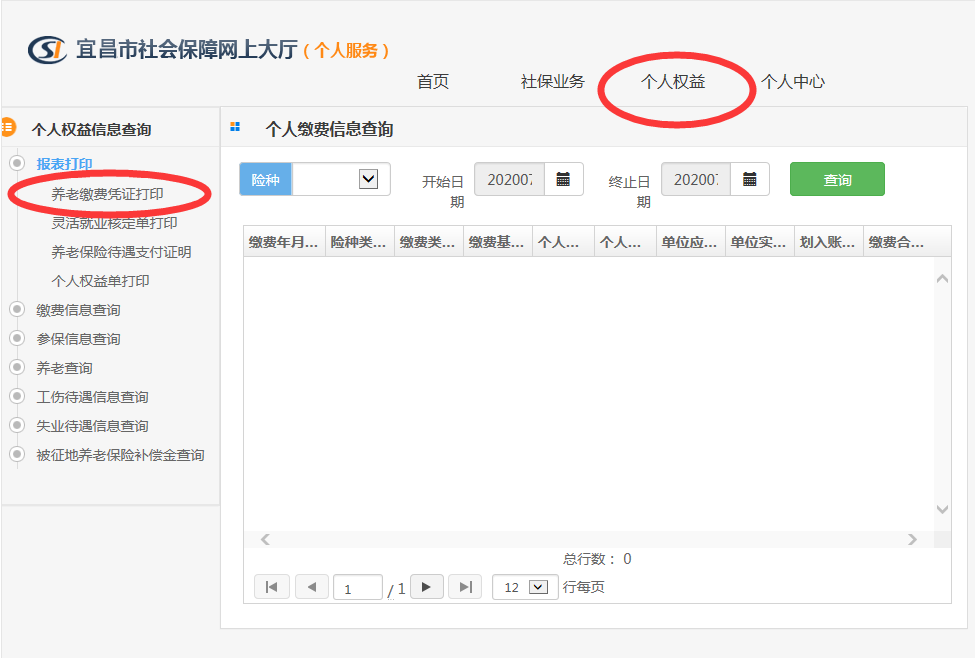Screen dimensions: 975x658
Task: Collapse the 报表打印 tree section
Action: pyautogui.click(x=16, y=163)
